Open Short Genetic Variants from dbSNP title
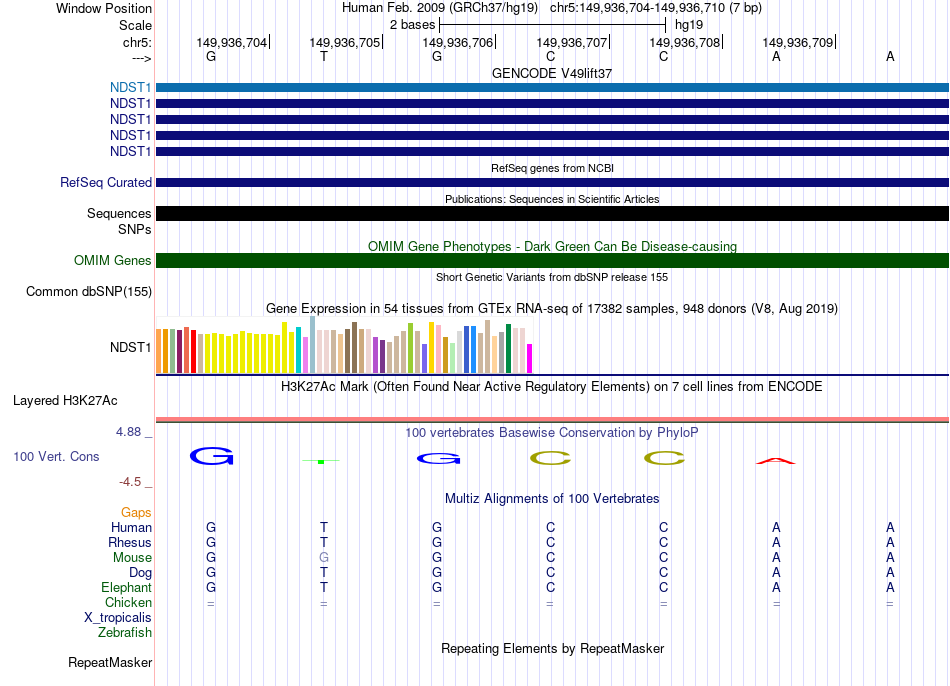 [552, 277]
